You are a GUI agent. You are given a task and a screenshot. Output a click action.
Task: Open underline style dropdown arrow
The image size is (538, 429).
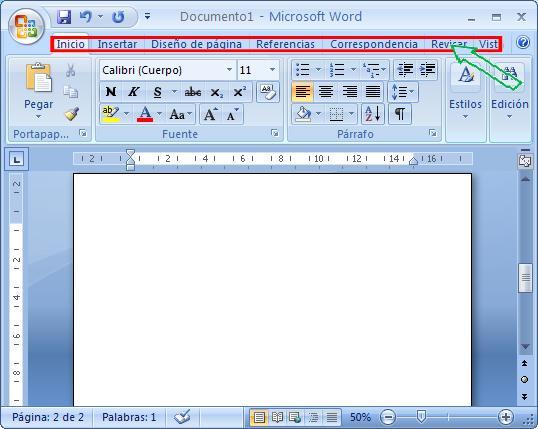pos(174,92)
